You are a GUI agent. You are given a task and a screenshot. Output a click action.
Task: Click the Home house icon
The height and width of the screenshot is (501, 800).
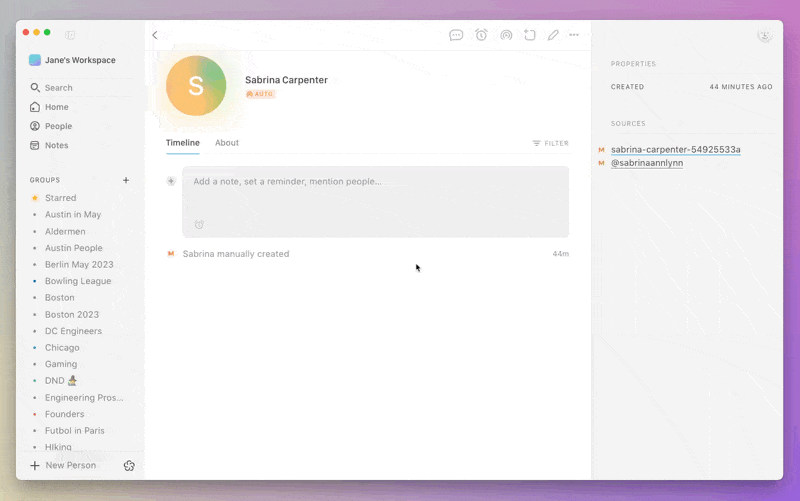tap(35, 107)
